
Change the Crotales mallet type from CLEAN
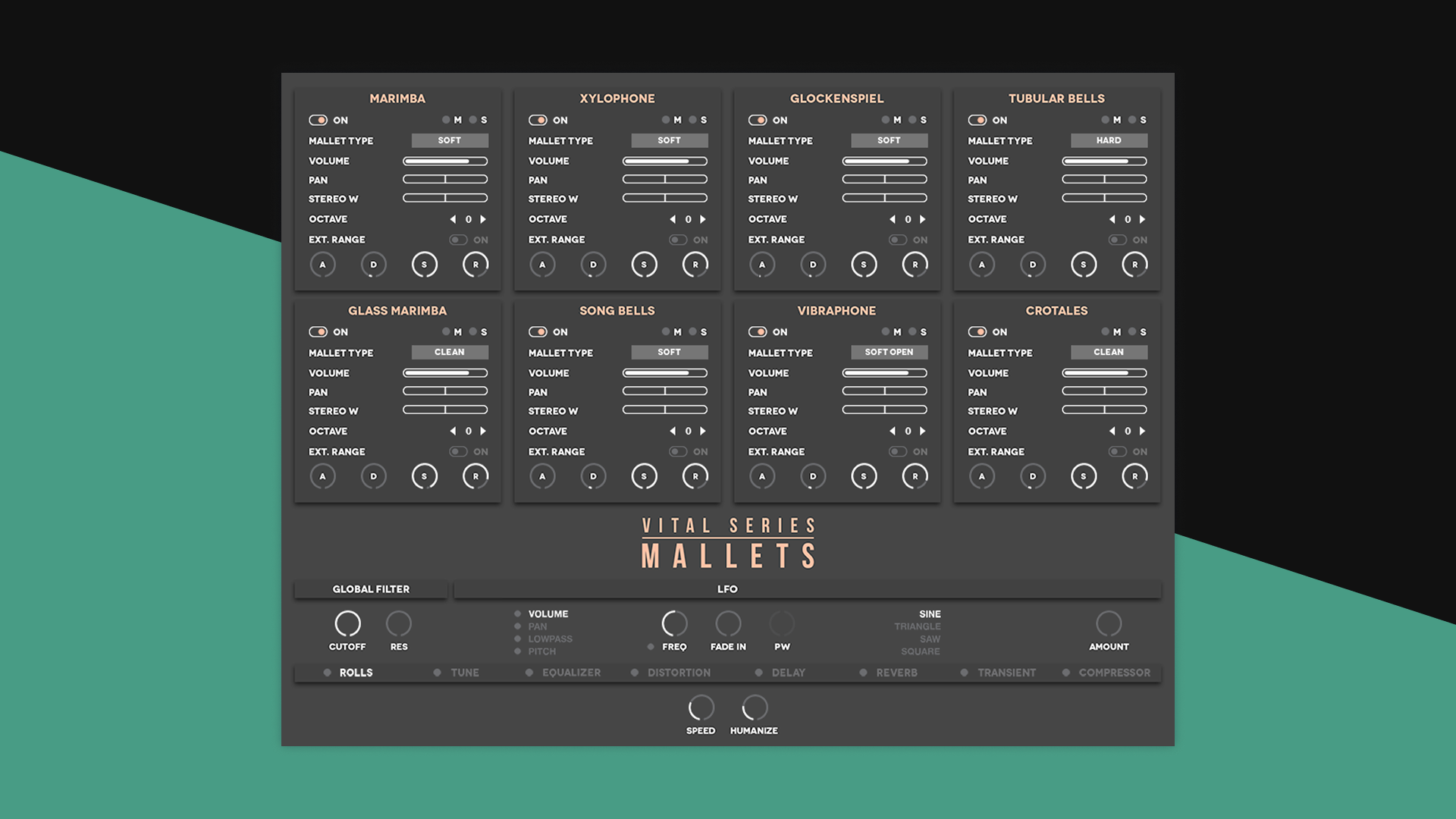[1109, 352]
